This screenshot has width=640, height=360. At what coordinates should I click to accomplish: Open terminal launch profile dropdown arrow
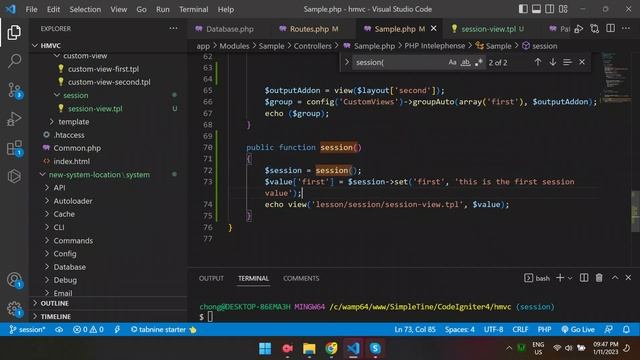(x=570, y=278)
